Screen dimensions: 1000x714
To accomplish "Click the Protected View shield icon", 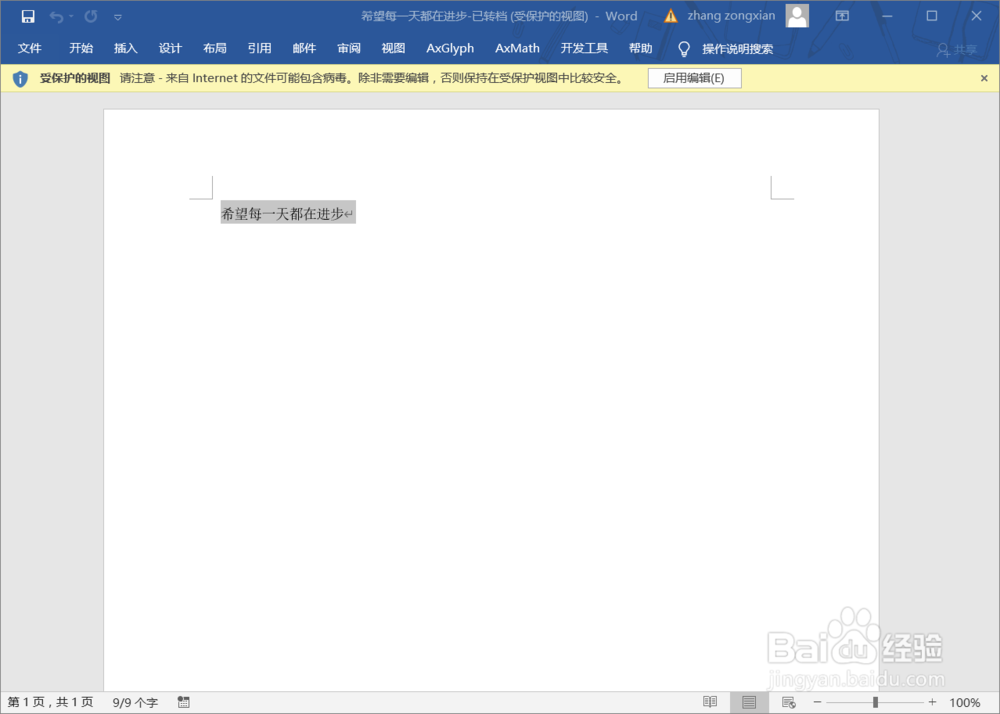I will (20, 79).
